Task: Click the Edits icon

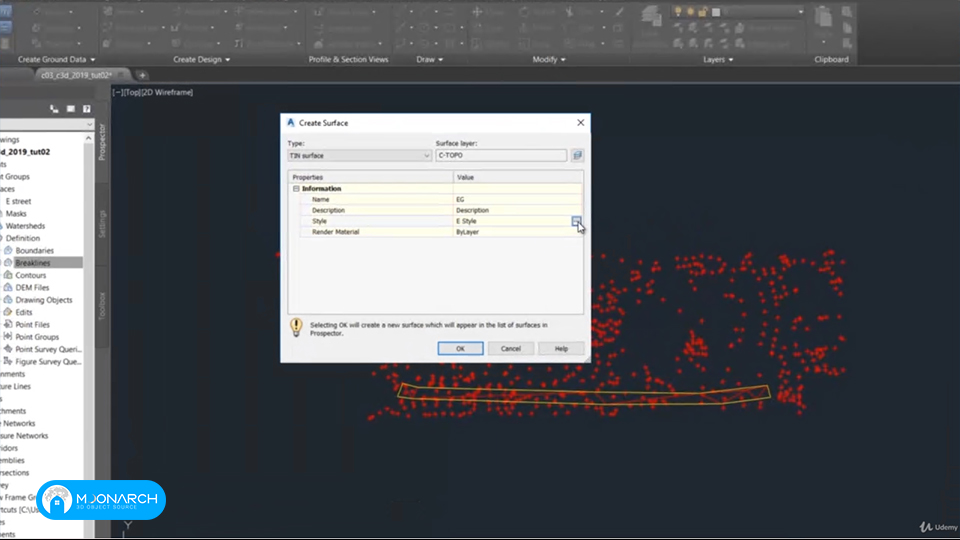Action: [8, 312]
